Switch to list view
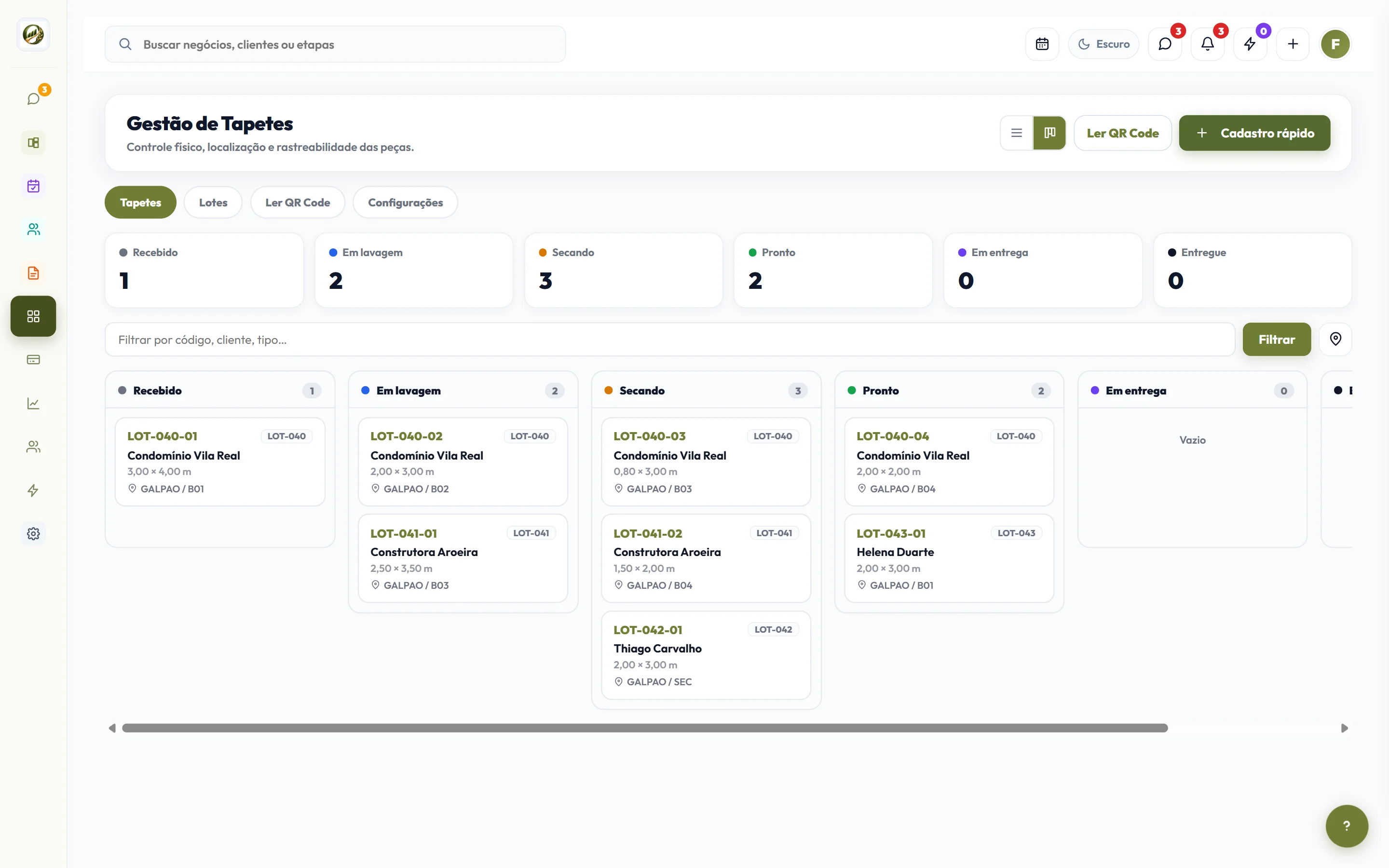This screenshot has width=1389, height=868. [1017, 133]
